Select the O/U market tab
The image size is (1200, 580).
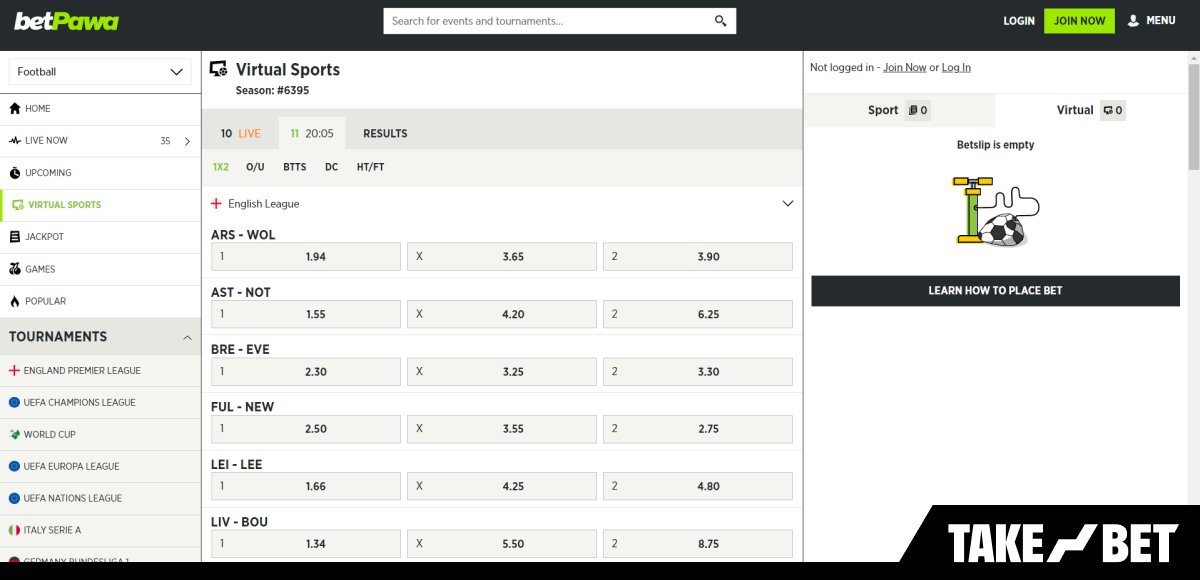point(255,167)
